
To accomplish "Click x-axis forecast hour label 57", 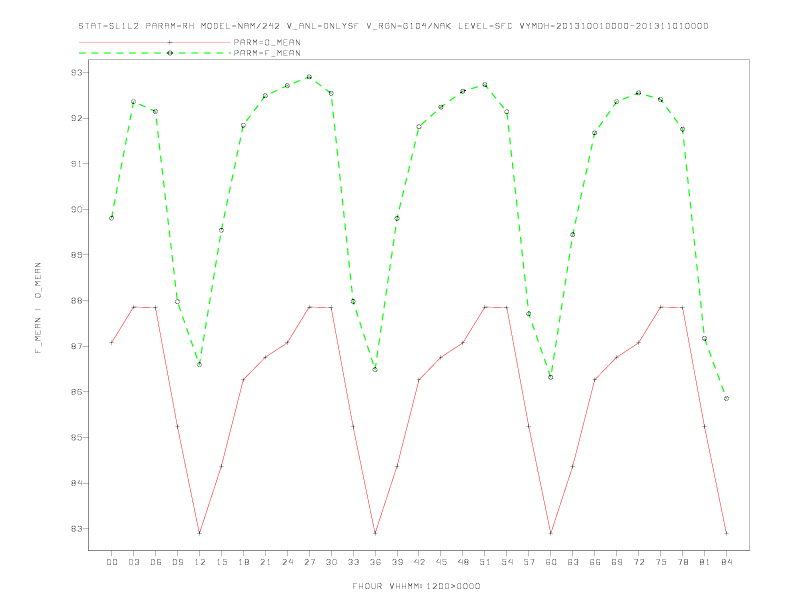I will [529, 562].
